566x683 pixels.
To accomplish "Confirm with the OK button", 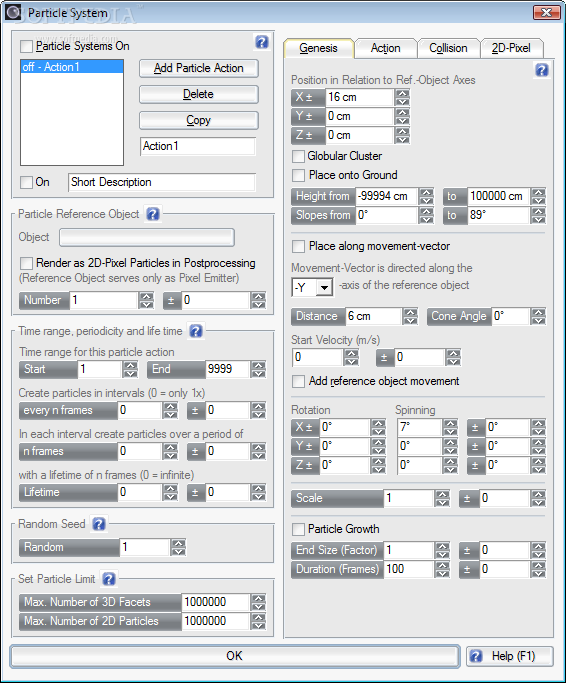I will (235, 656).
